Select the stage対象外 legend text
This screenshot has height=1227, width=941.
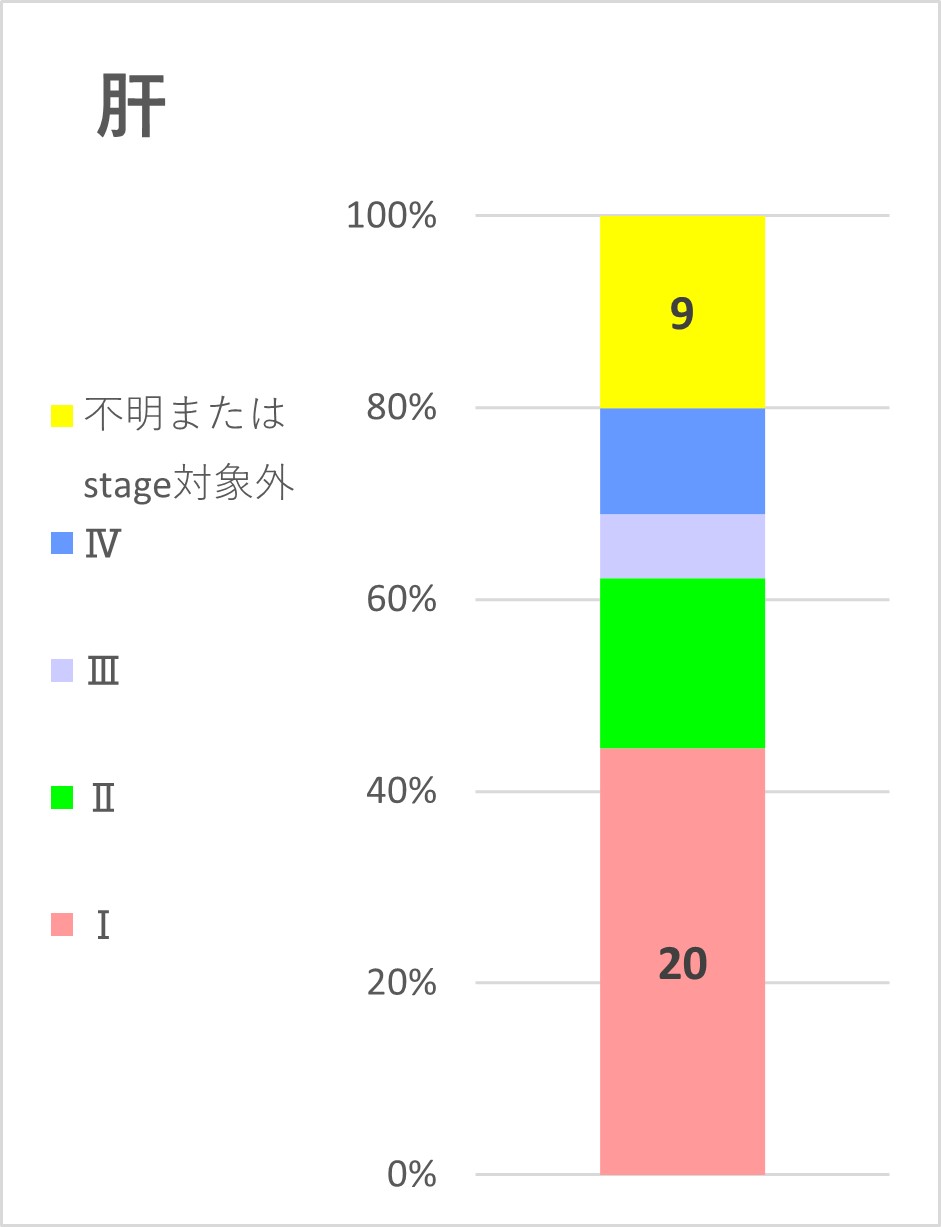click(188, 485)
